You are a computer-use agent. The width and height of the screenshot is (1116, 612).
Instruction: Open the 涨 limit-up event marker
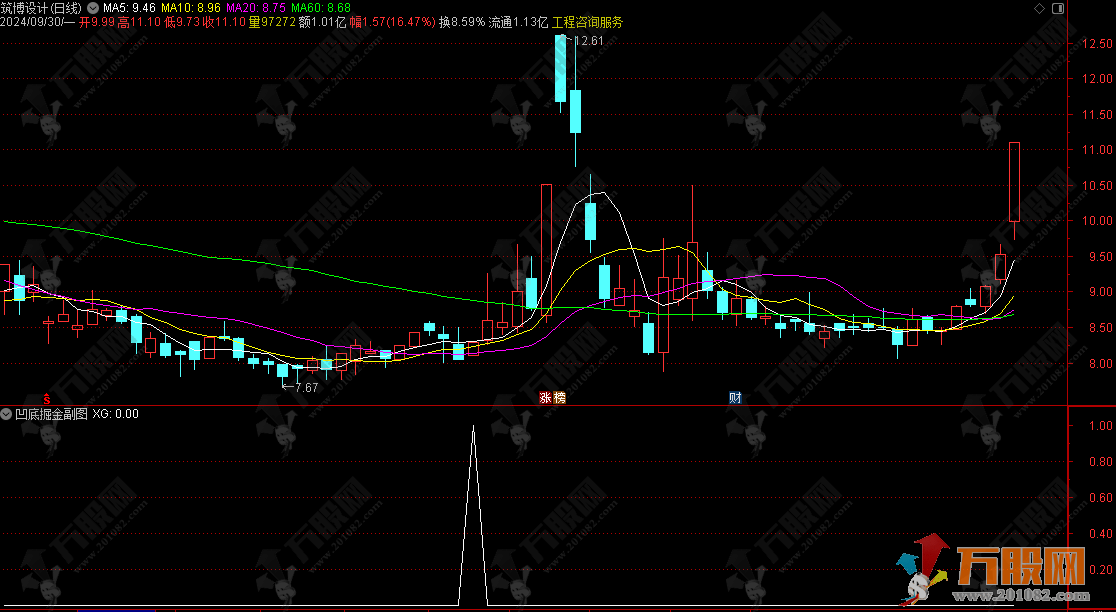pyautogui.click(x=545, y=398)
